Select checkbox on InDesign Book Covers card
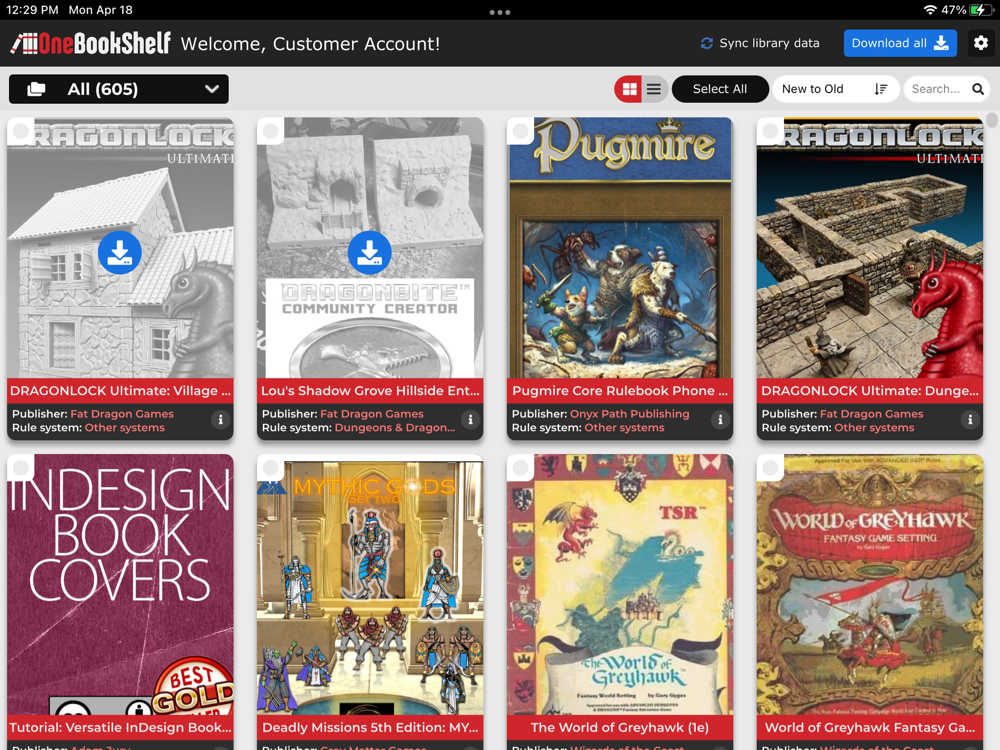The width and height of the screenshot is (1000, 750). 20,467
